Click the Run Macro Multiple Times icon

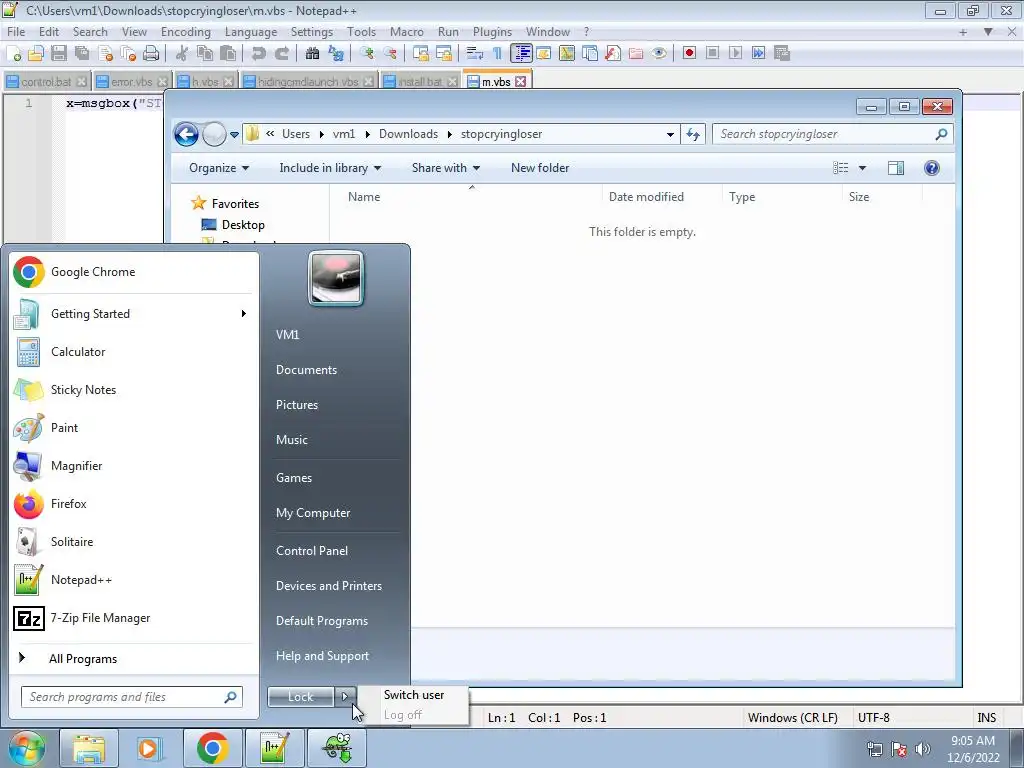click(x=758, y=54)
